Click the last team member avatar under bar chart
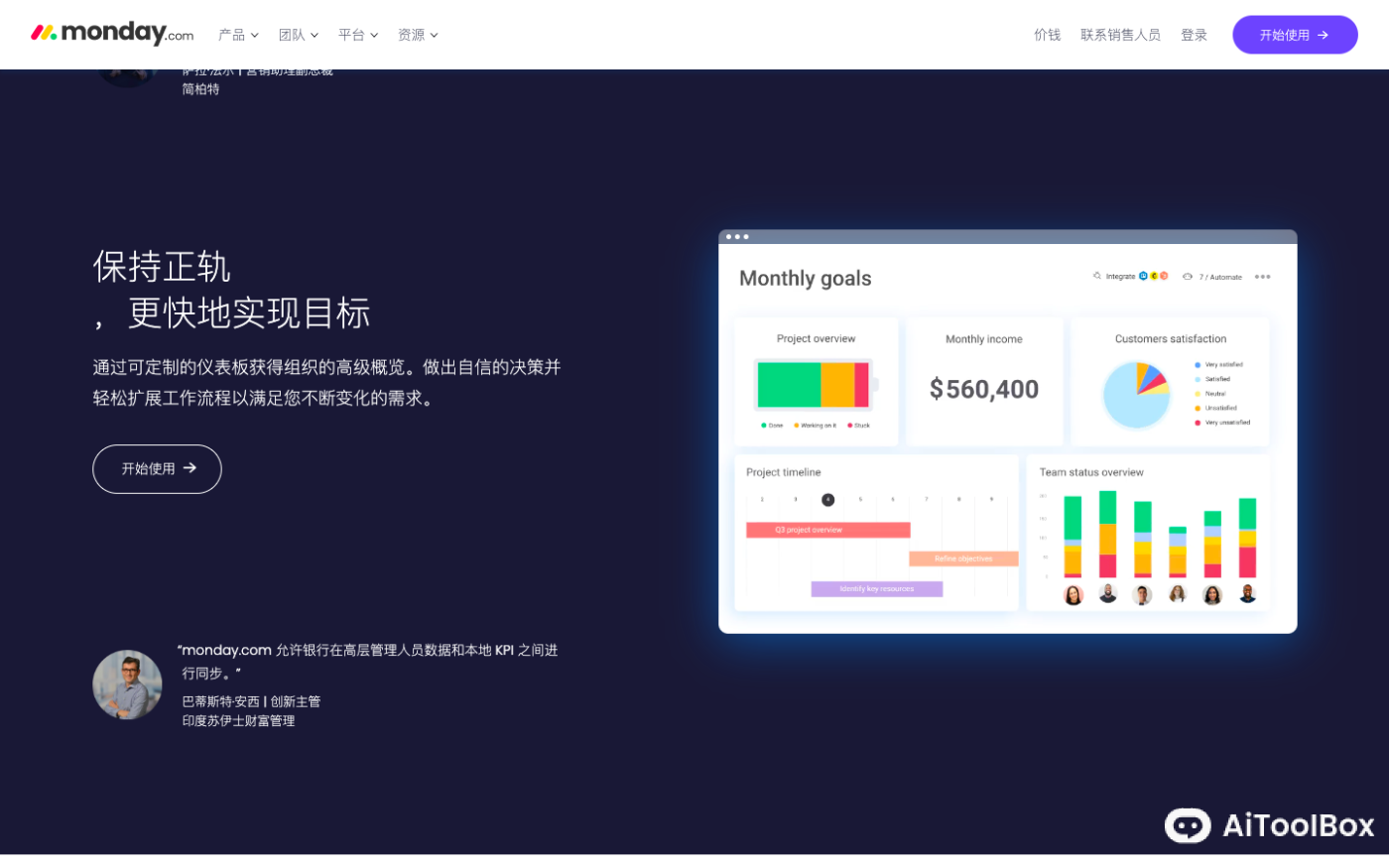 click(1247, 594)
